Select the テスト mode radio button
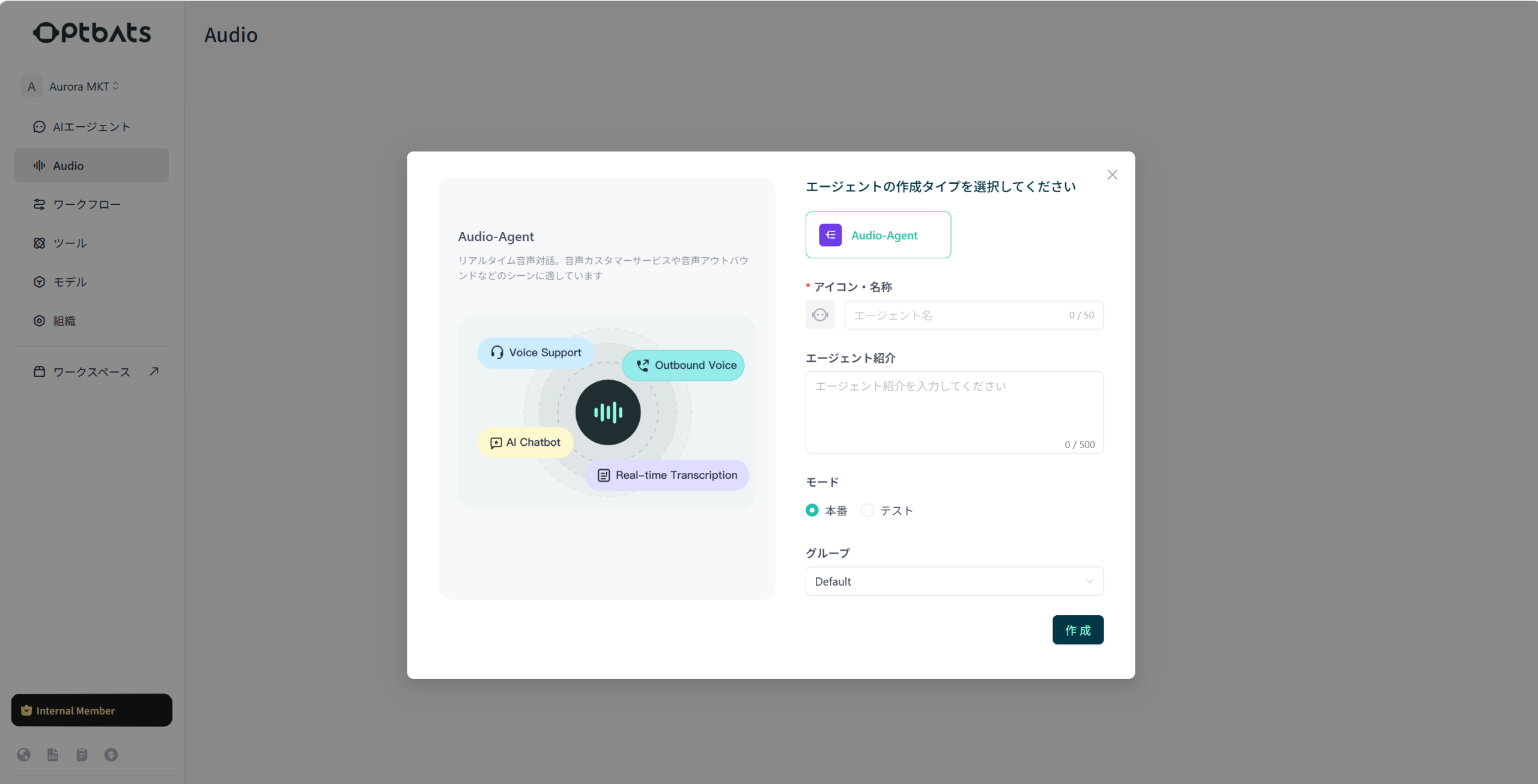This screenshot has height=784, width=1538. click(x=867, y=510)
